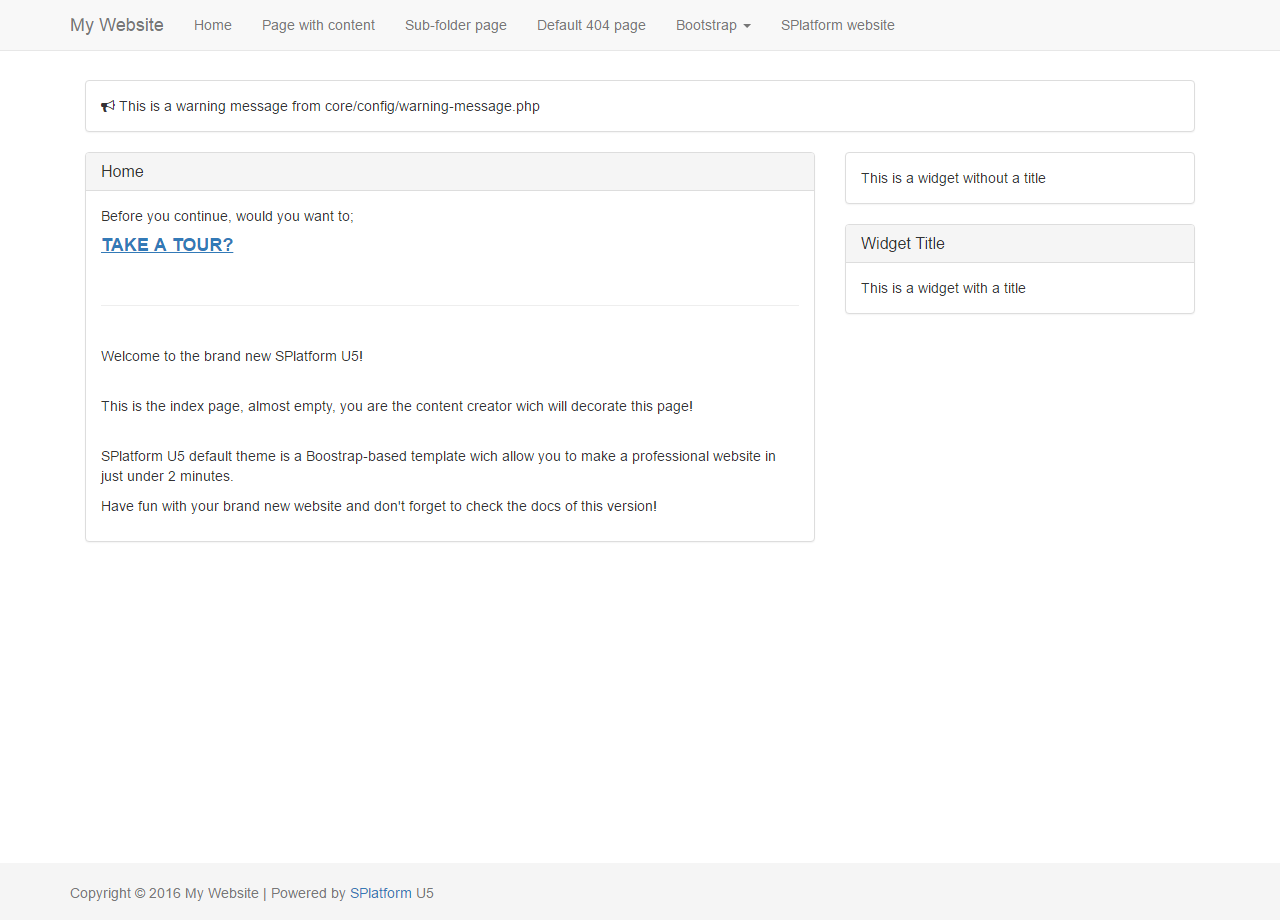The image size is (1280, 920).
Task: Click the Home panel heading
Action: click(122, 172)
